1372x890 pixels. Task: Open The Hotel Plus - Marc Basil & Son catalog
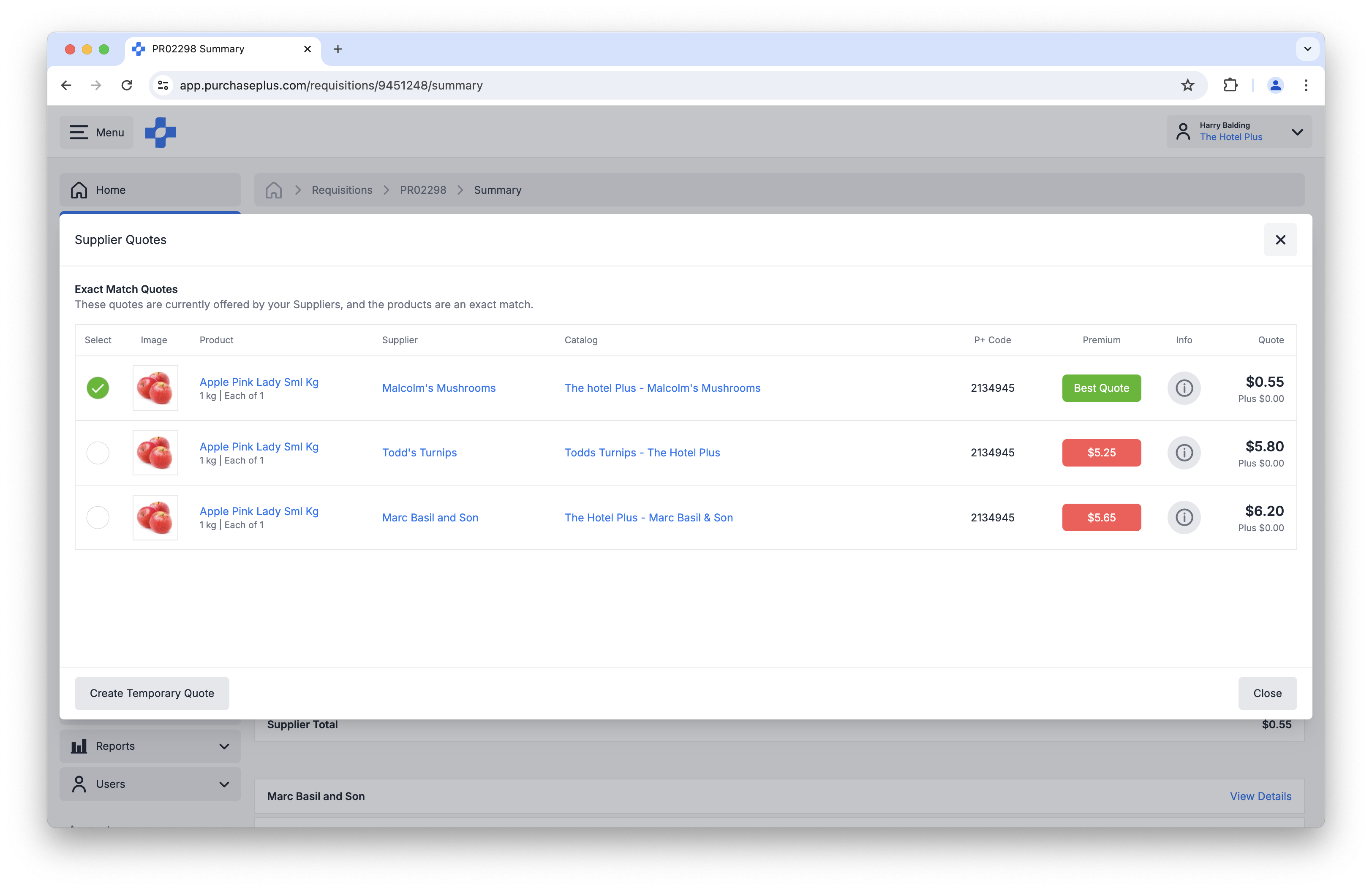(648, 517)
